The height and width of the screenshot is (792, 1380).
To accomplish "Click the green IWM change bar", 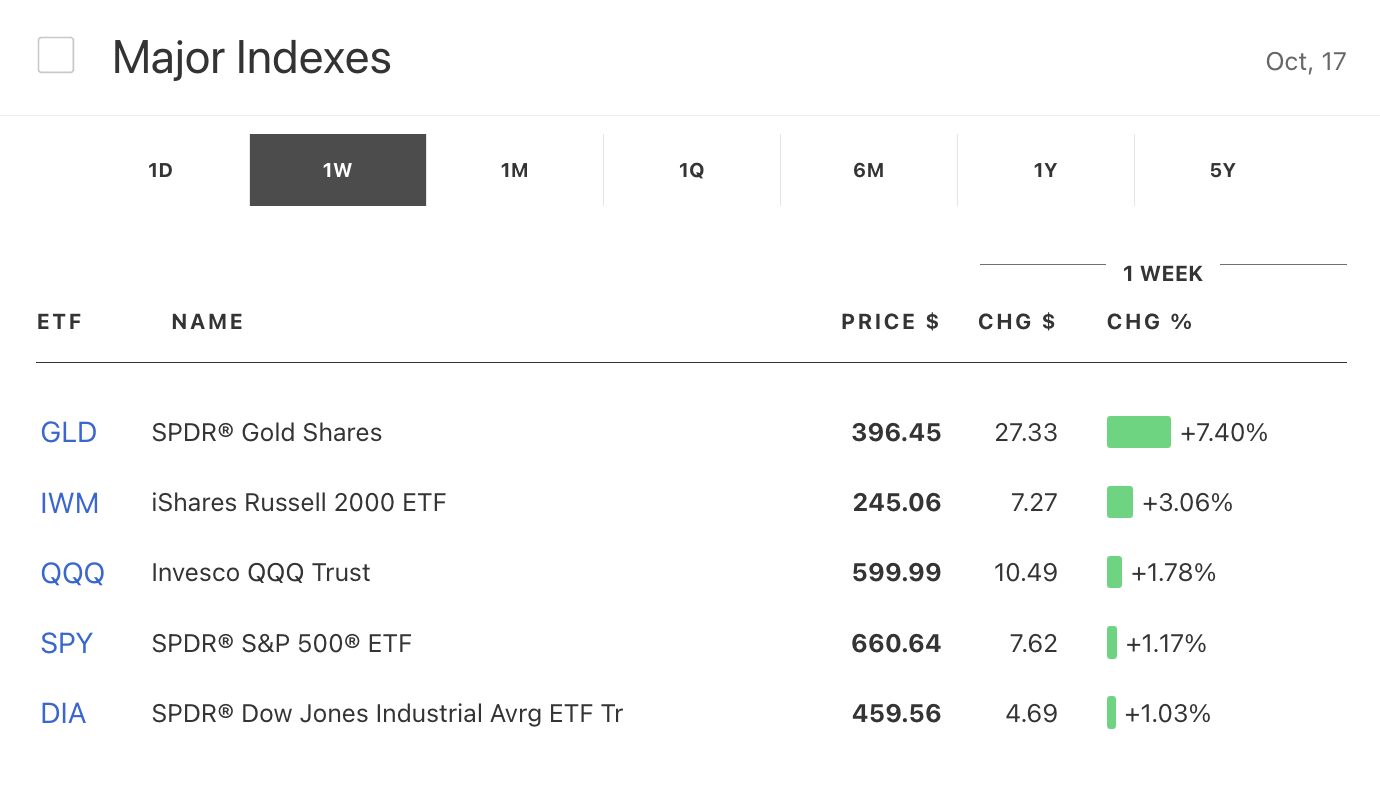I will 1120,503.
